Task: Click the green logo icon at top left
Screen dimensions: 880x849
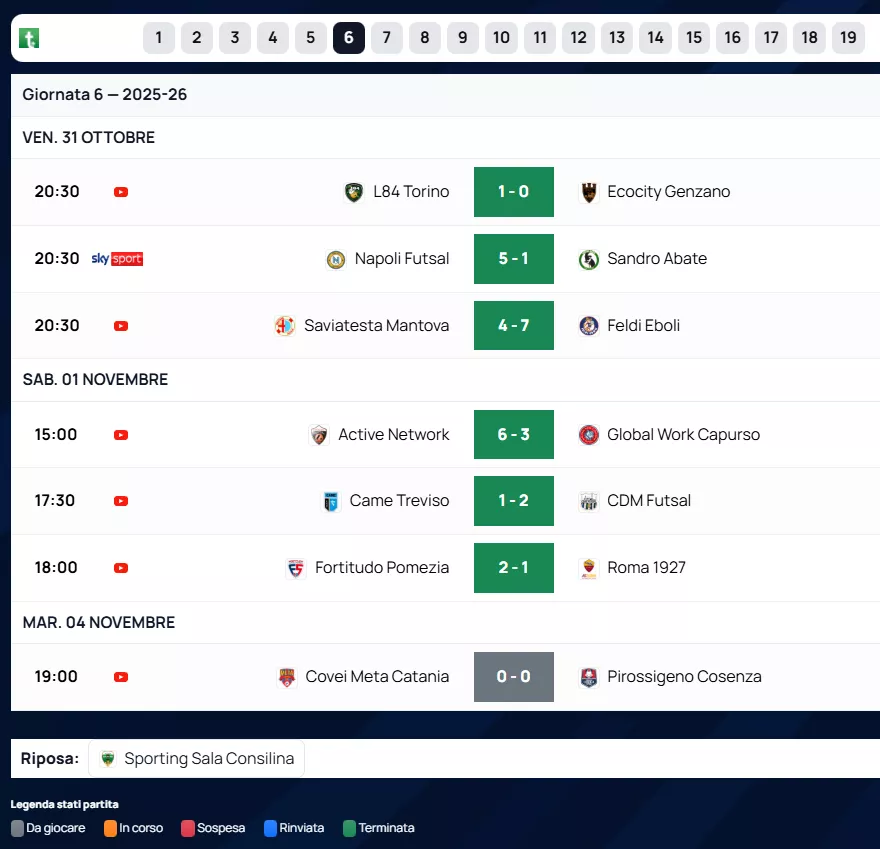Action: [x=30, y=39]
